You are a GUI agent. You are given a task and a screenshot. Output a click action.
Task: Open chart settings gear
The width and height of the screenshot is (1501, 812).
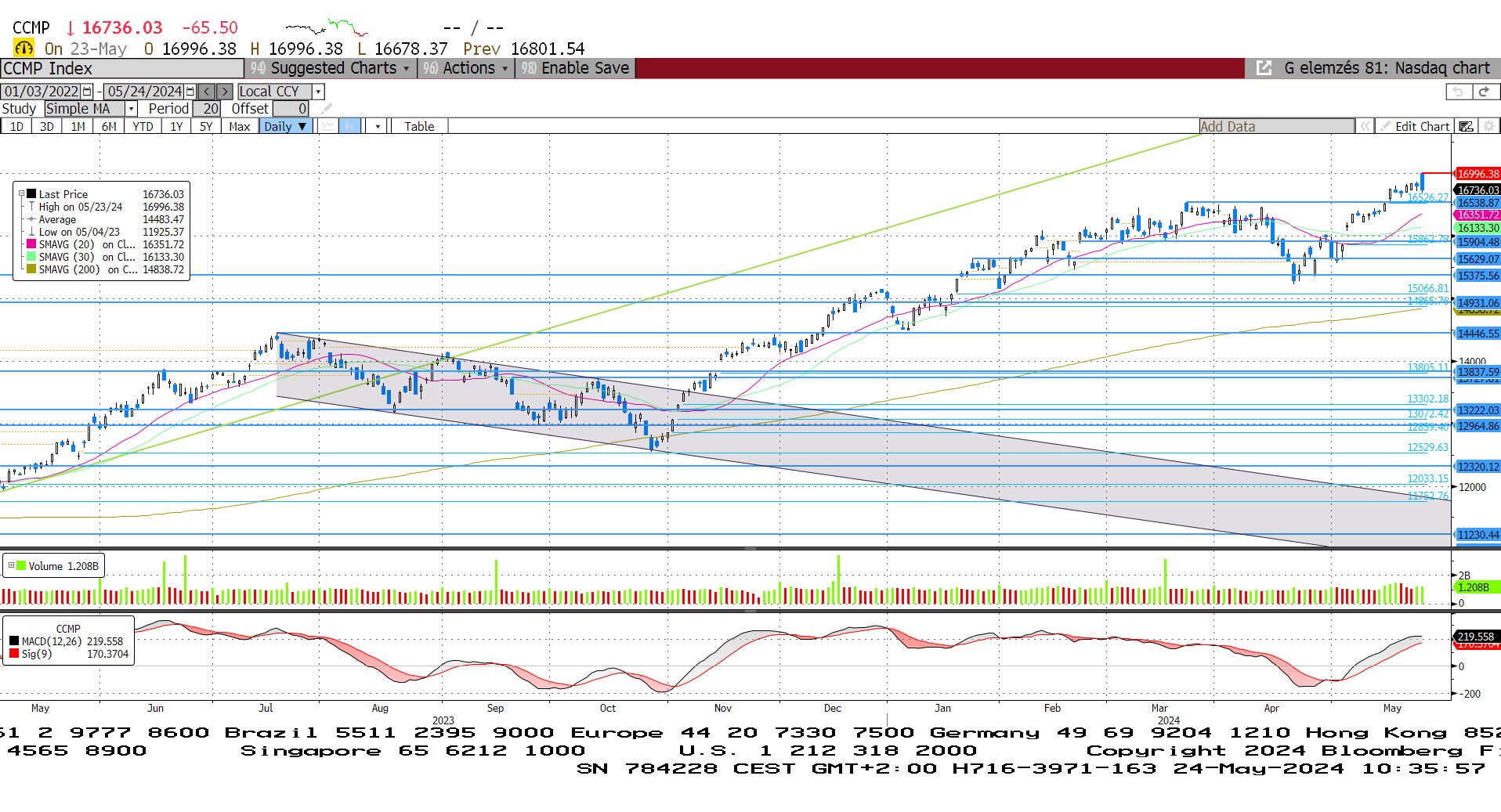click(1489, 126)
